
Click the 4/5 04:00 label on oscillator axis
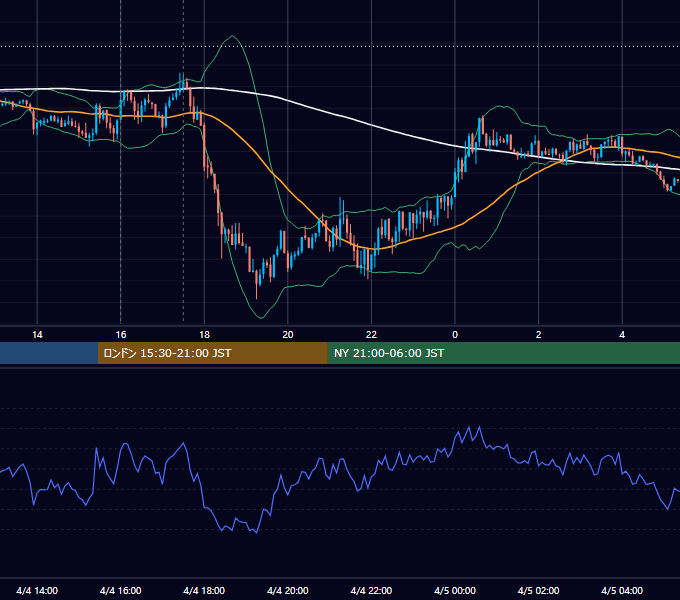click(622, 590)
